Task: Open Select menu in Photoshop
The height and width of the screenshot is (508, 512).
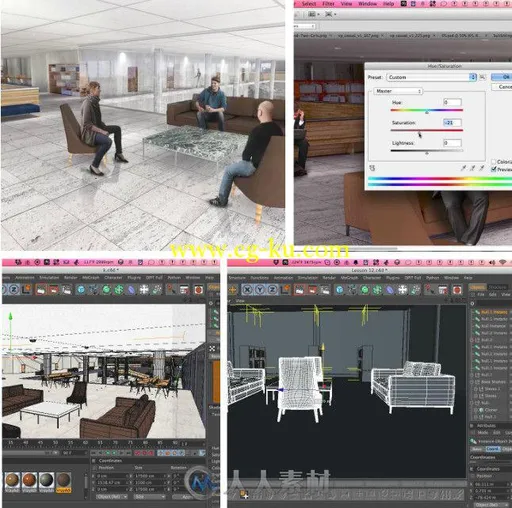Action: (309, 4)
